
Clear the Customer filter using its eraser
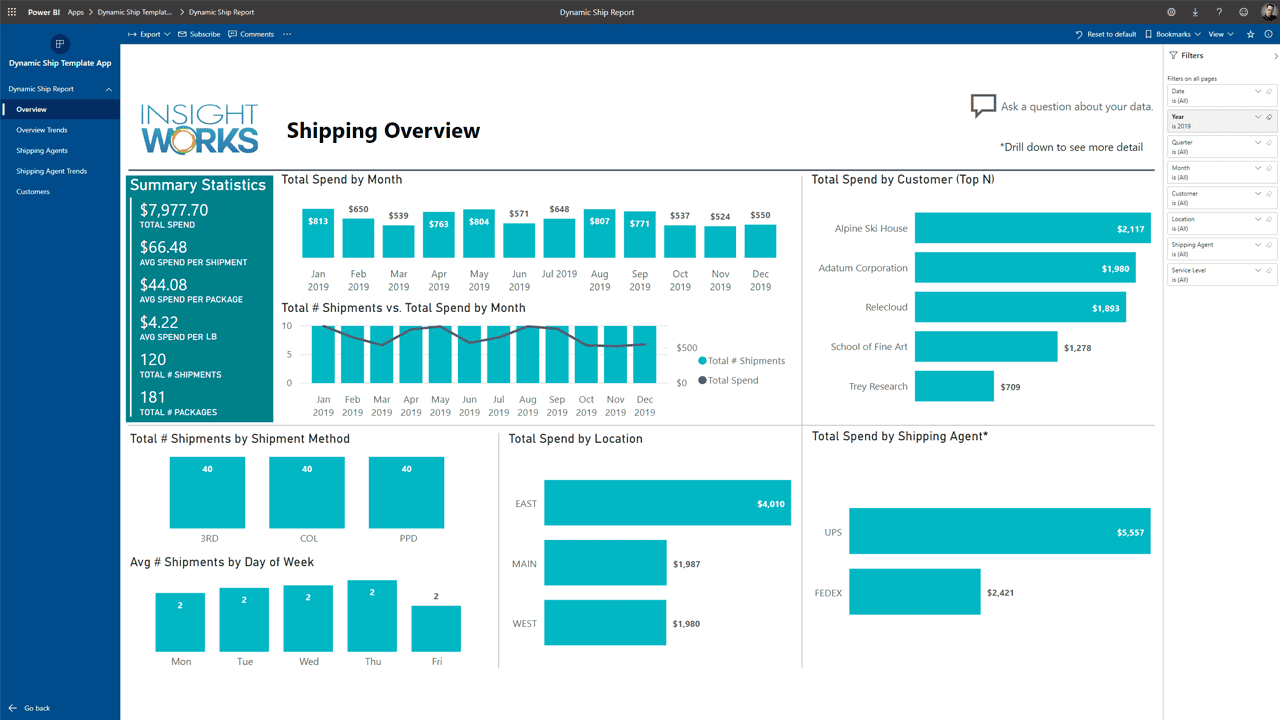pos(1269,194)
